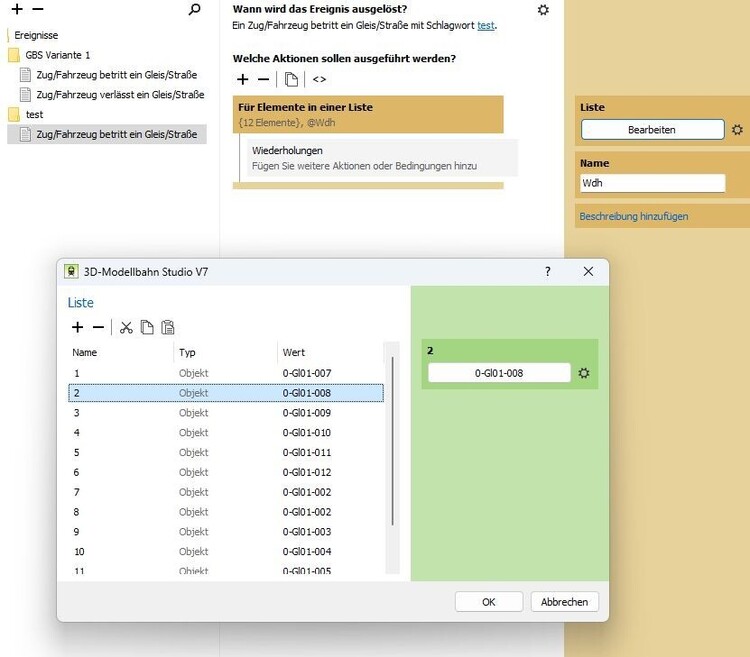Image resolution: width=750 pixels, height=657 pixels.
Task: Copy list entry icon in dialog
Action: (147, 328)
